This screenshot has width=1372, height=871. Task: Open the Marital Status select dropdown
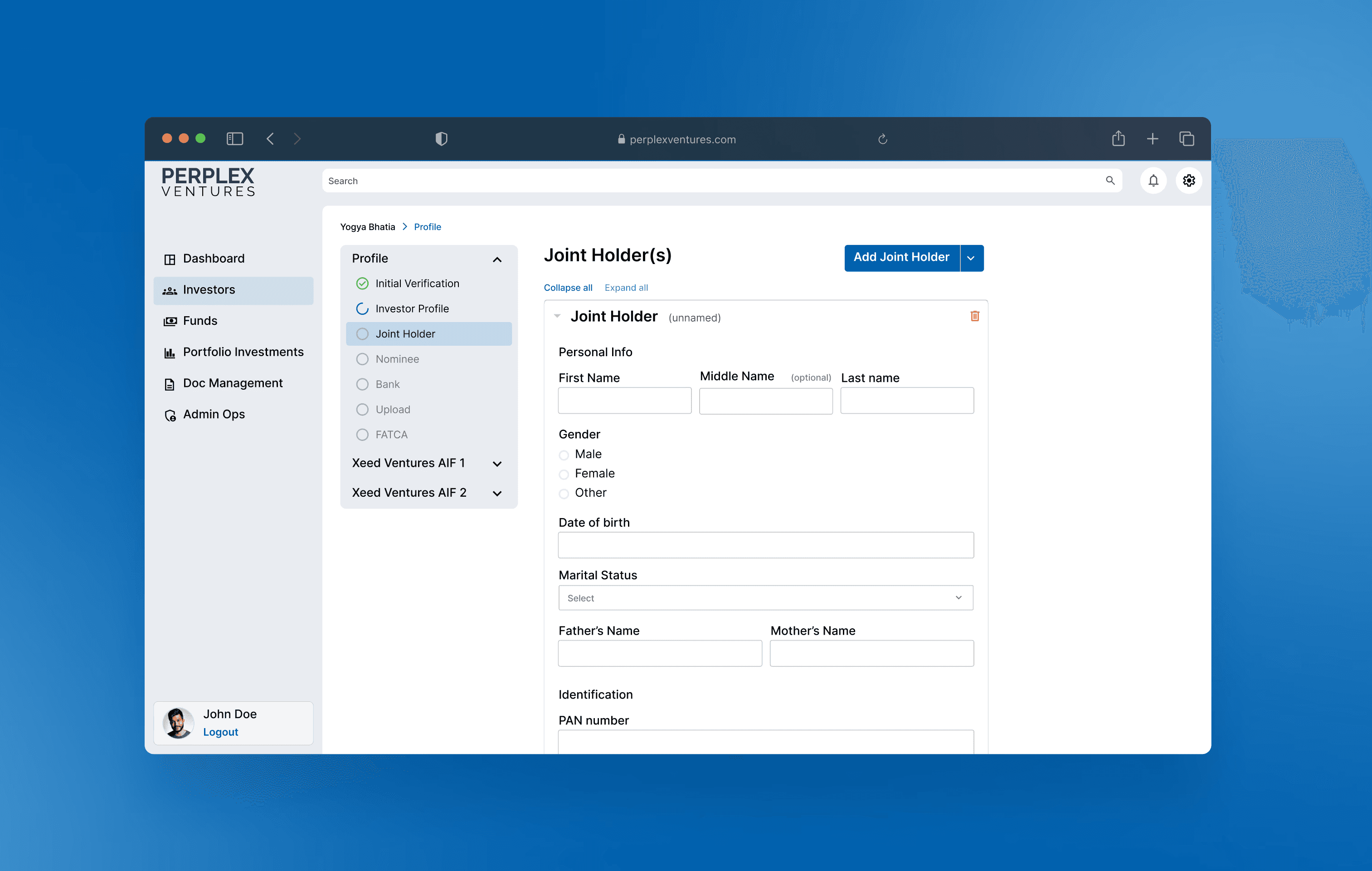765,598
